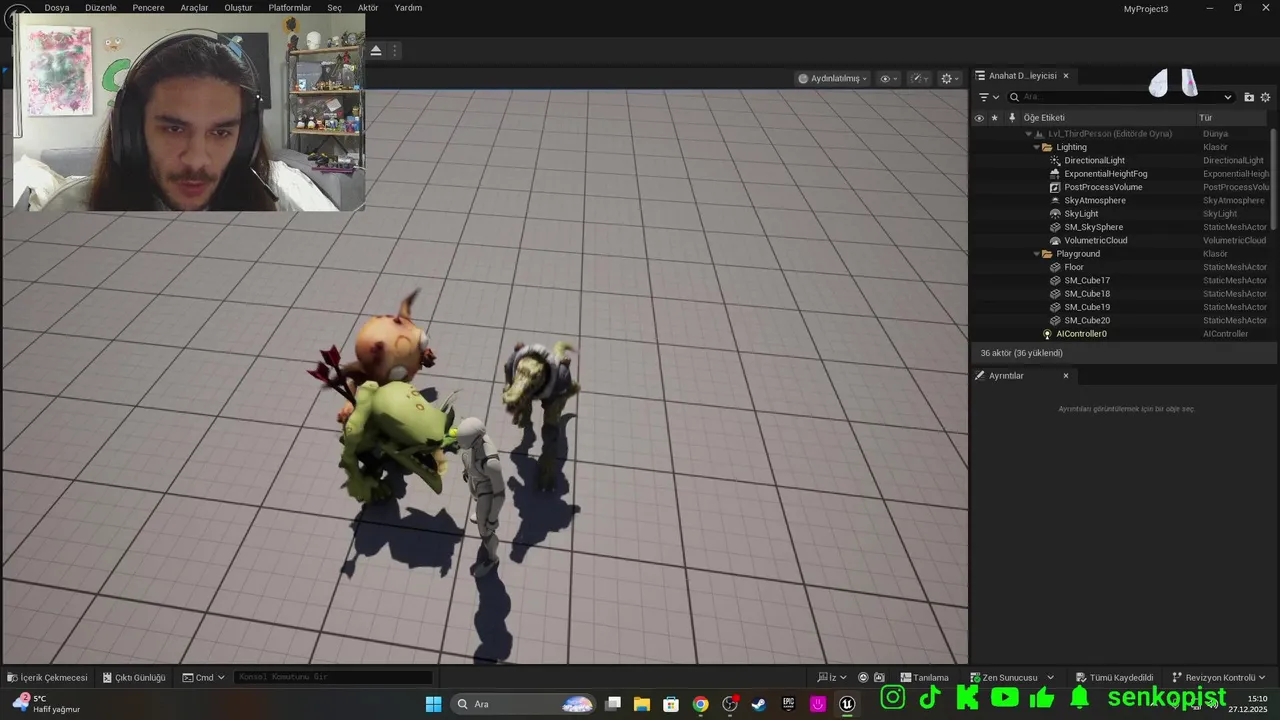
Task: Select SM_Cube18 in the outliner
Action: pyautogui.click(x=1120, y=294)
